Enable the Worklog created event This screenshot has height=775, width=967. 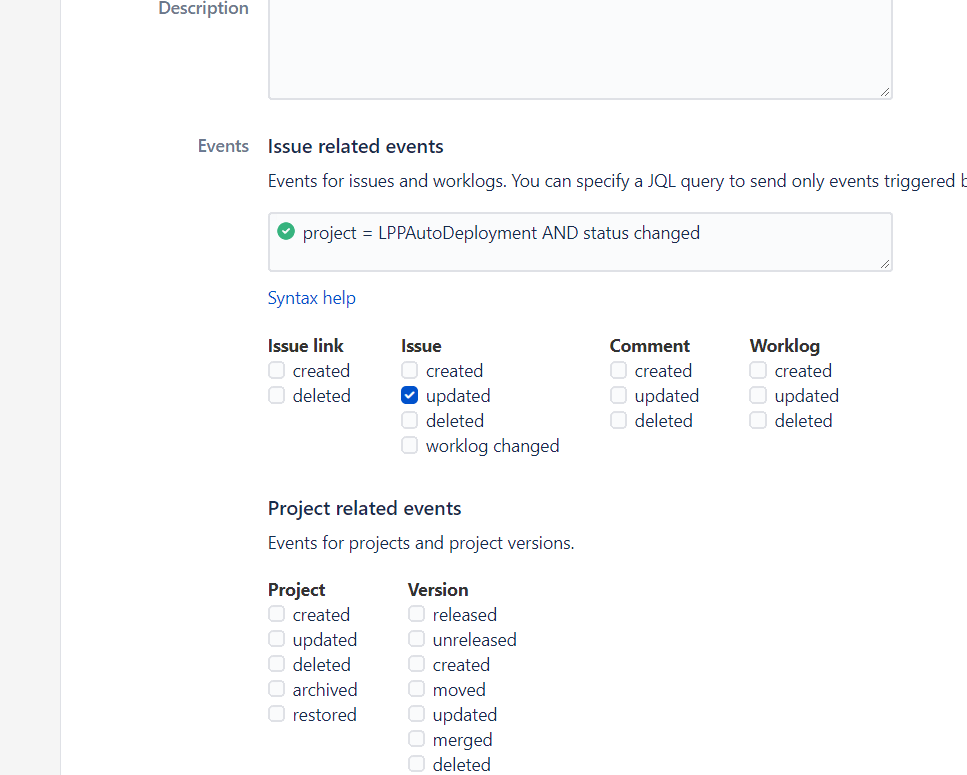click(x=758, y=370)
